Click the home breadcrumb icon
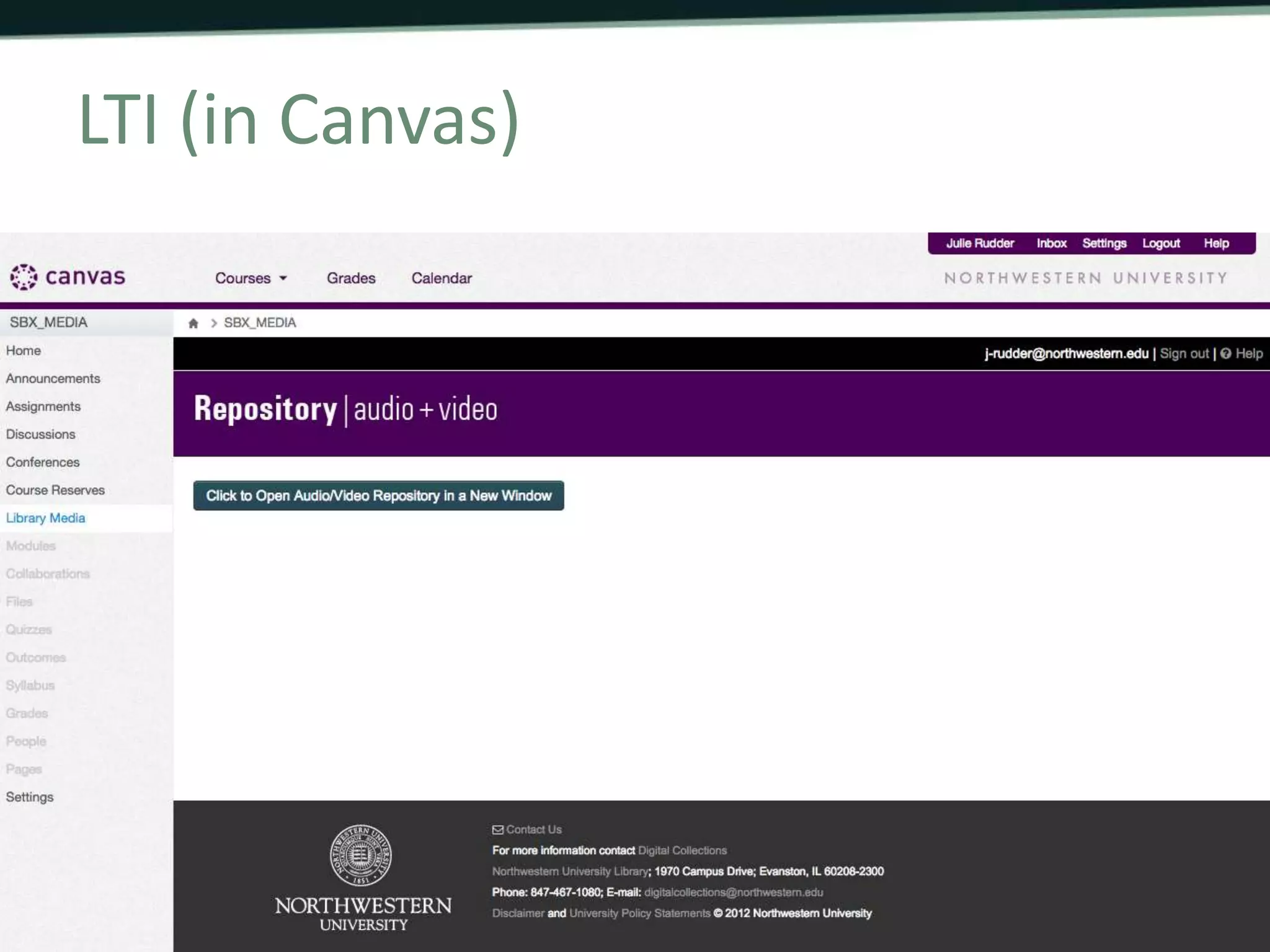Image resolution: width=1270 pixels, height=952 pixels. pos(193,323)
